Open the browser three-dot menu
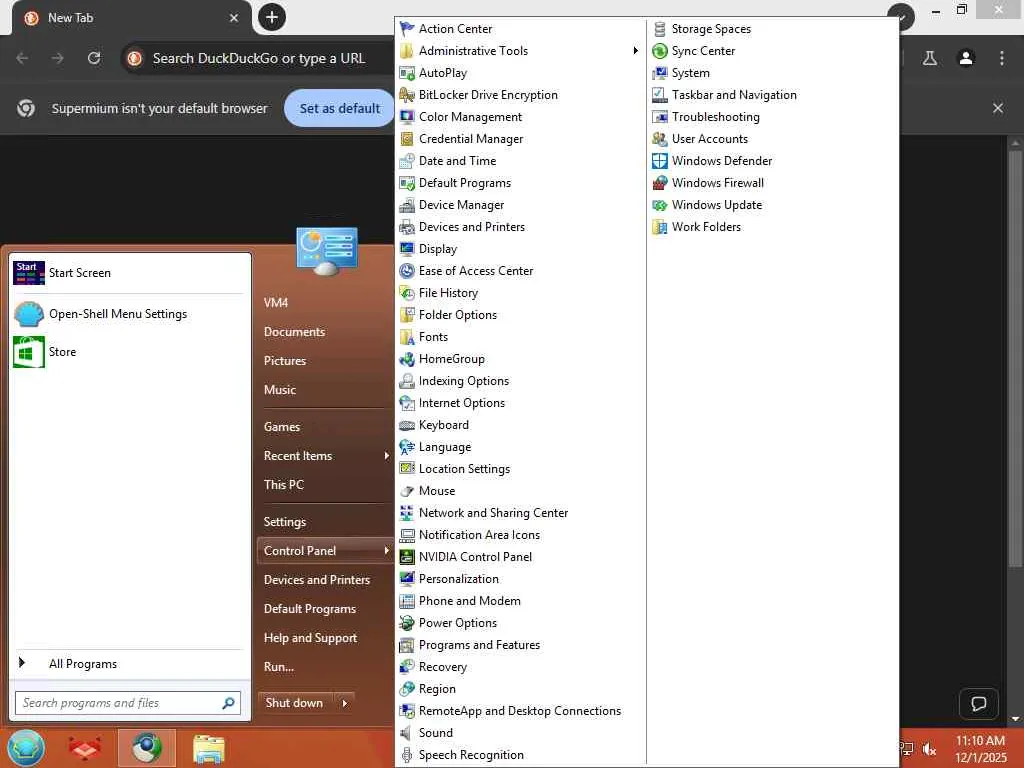Viewport: 1024px width, 768px height. [1002, 58]
